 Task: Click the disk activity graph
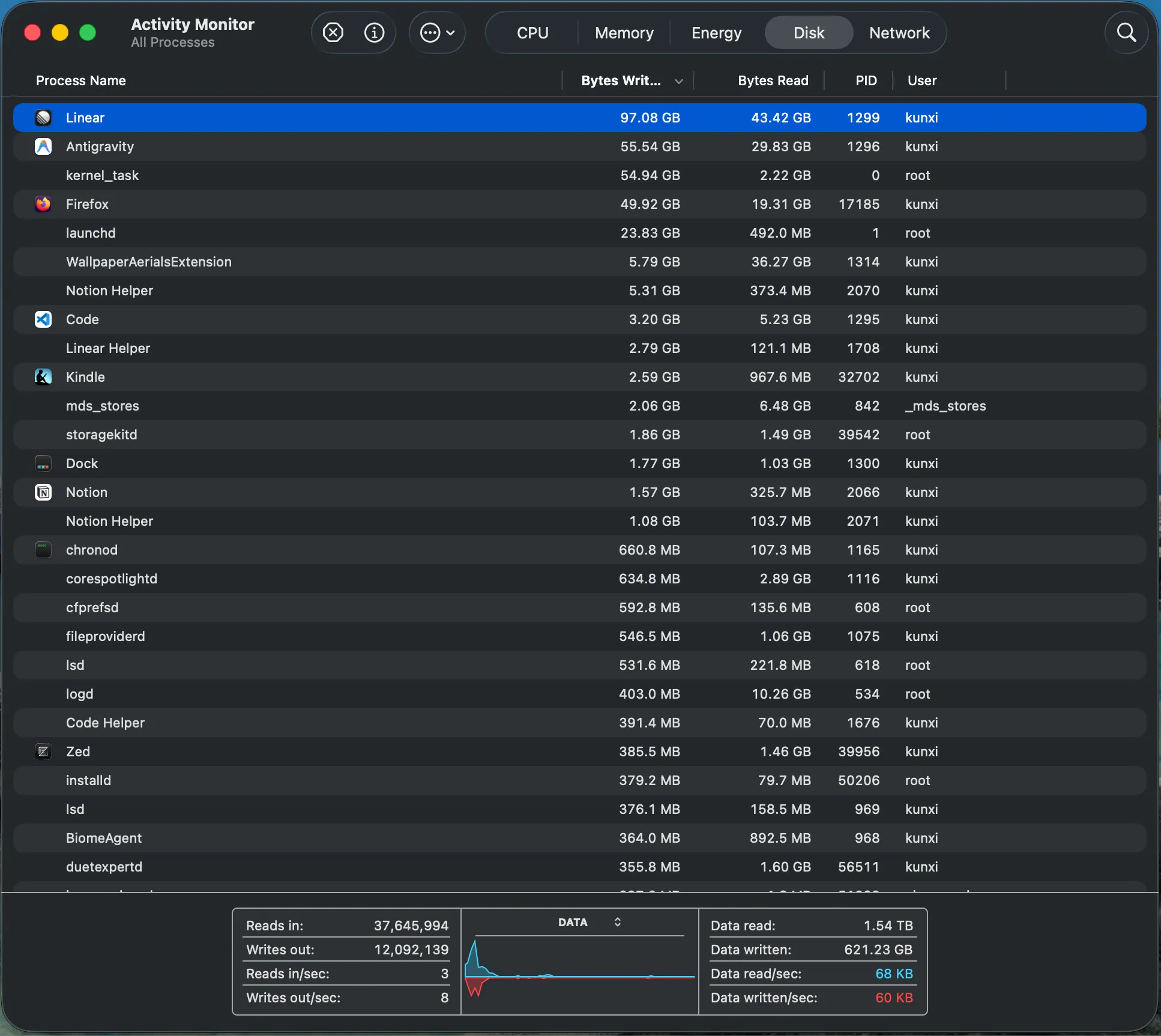tap(580, 969)
